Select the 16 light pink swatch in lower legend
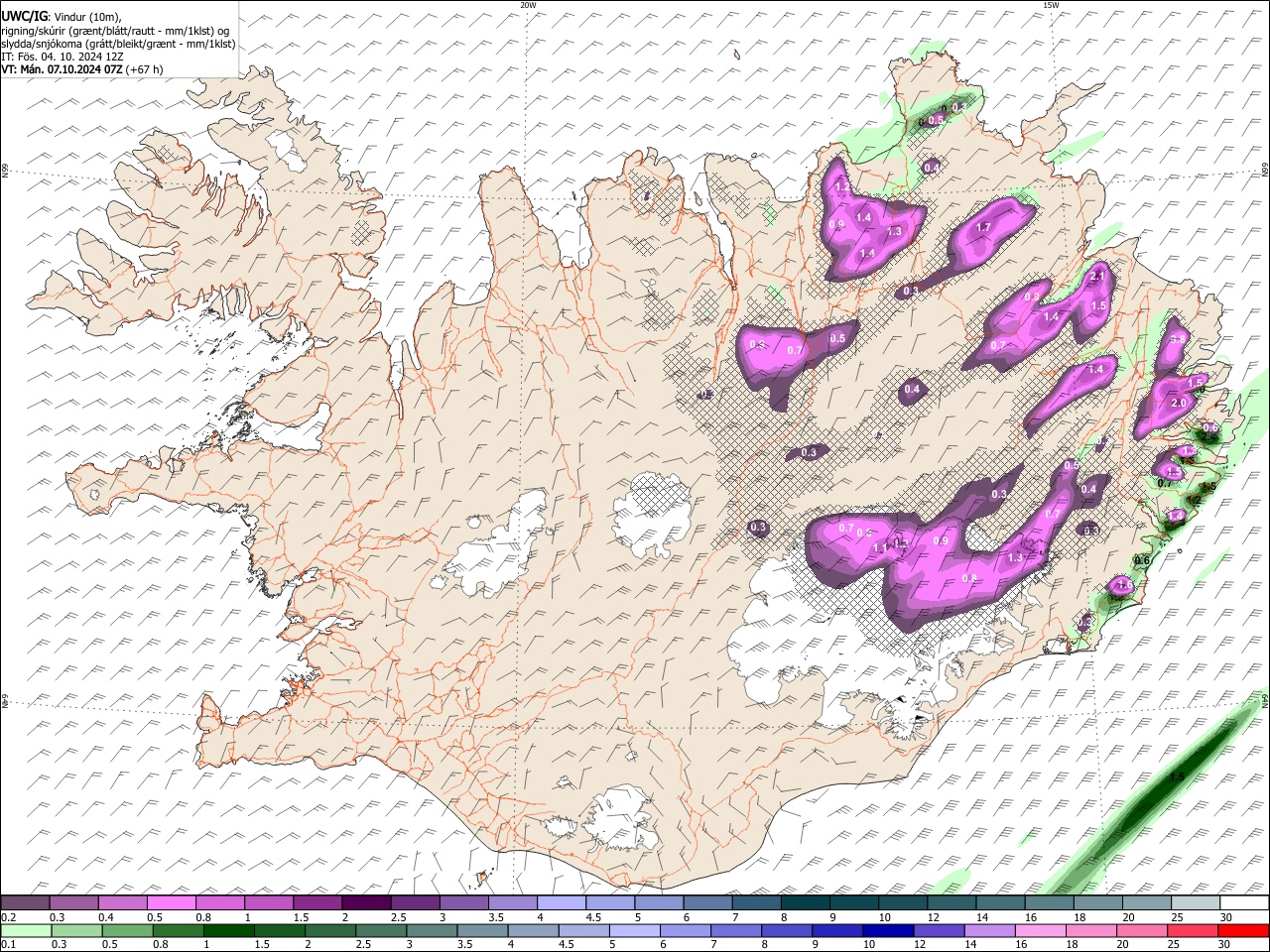Image resolution: width=1270 pixels, height=952 pixels. click(x=1040, y=930)
